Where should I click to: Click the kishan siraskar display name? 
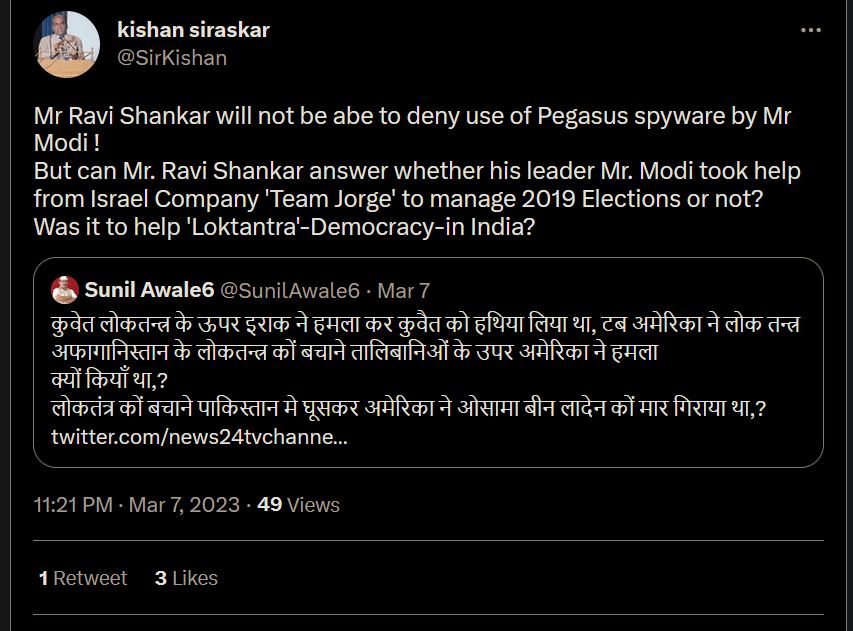coord(193,30)
